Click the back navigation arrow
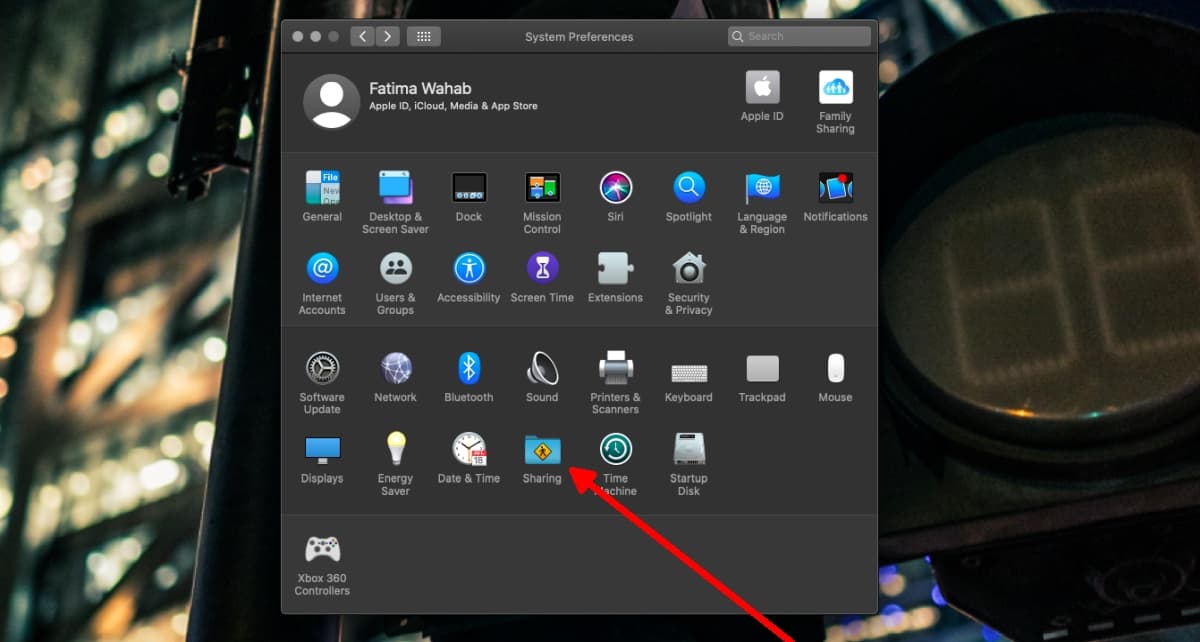The image size is (1200, 642). (362, 37)
